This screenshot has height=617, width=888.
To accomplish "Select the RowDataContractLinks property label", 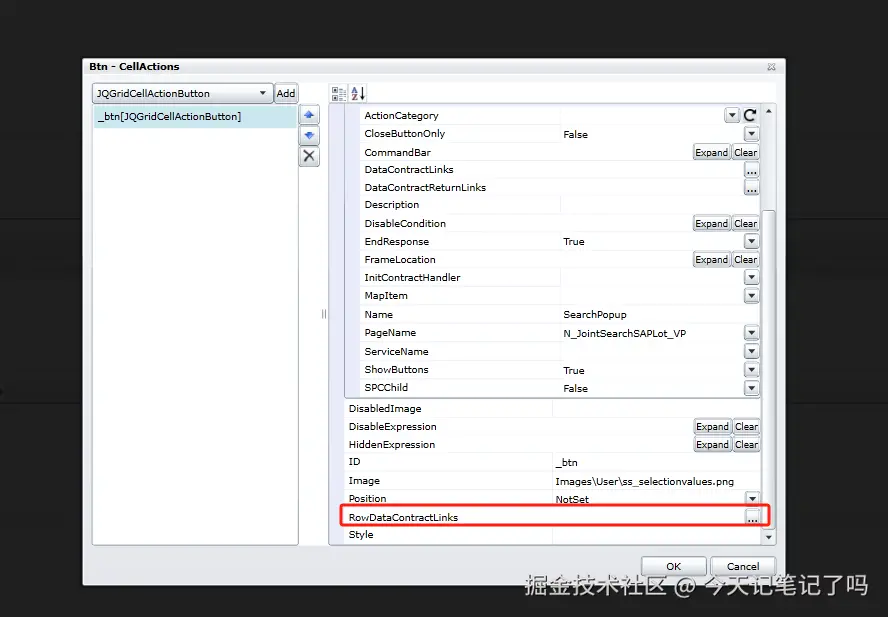I will coord(403,517).
